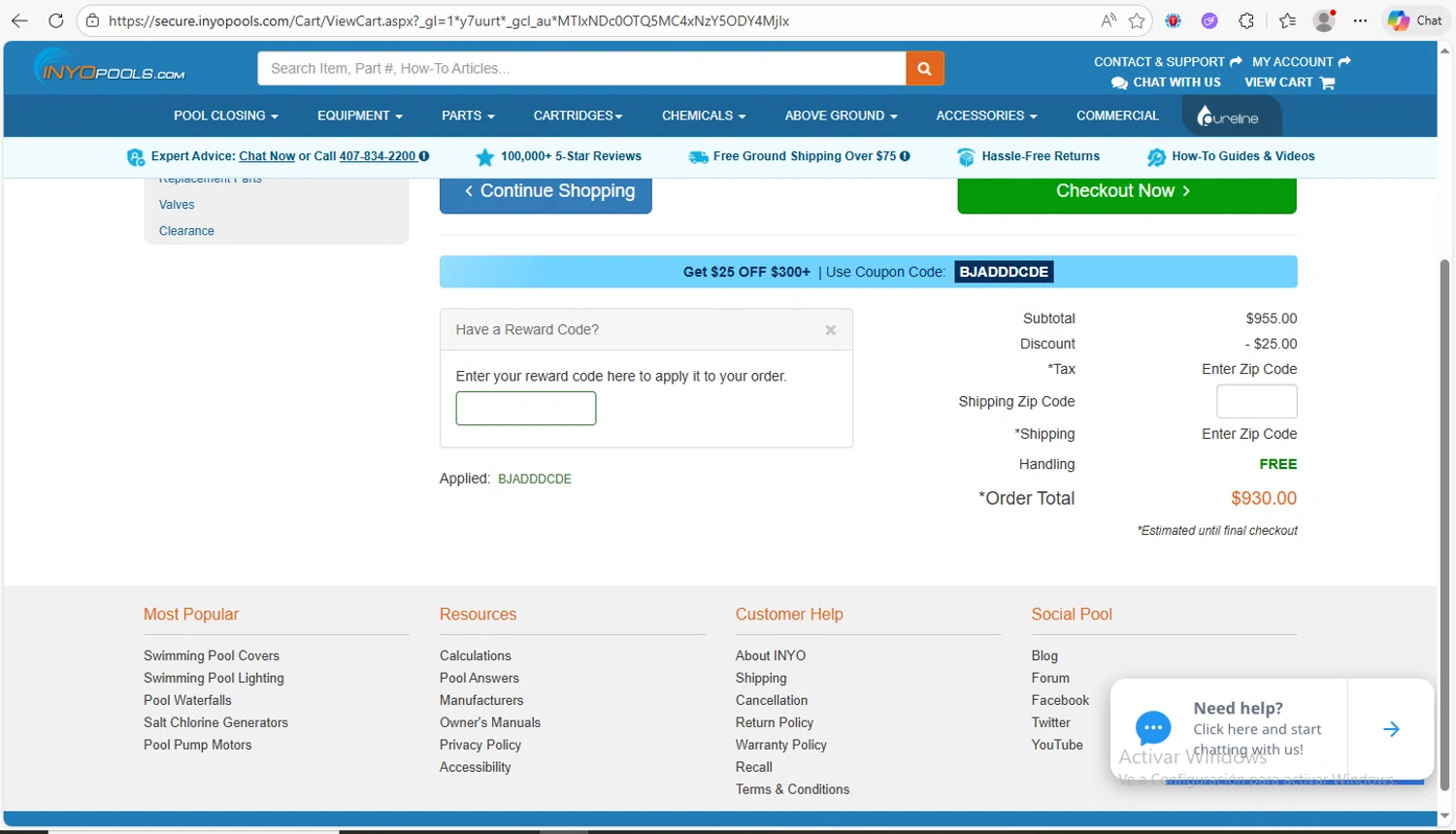
Task: Click the page vertical scrollbar
Action: (1444, 524)
